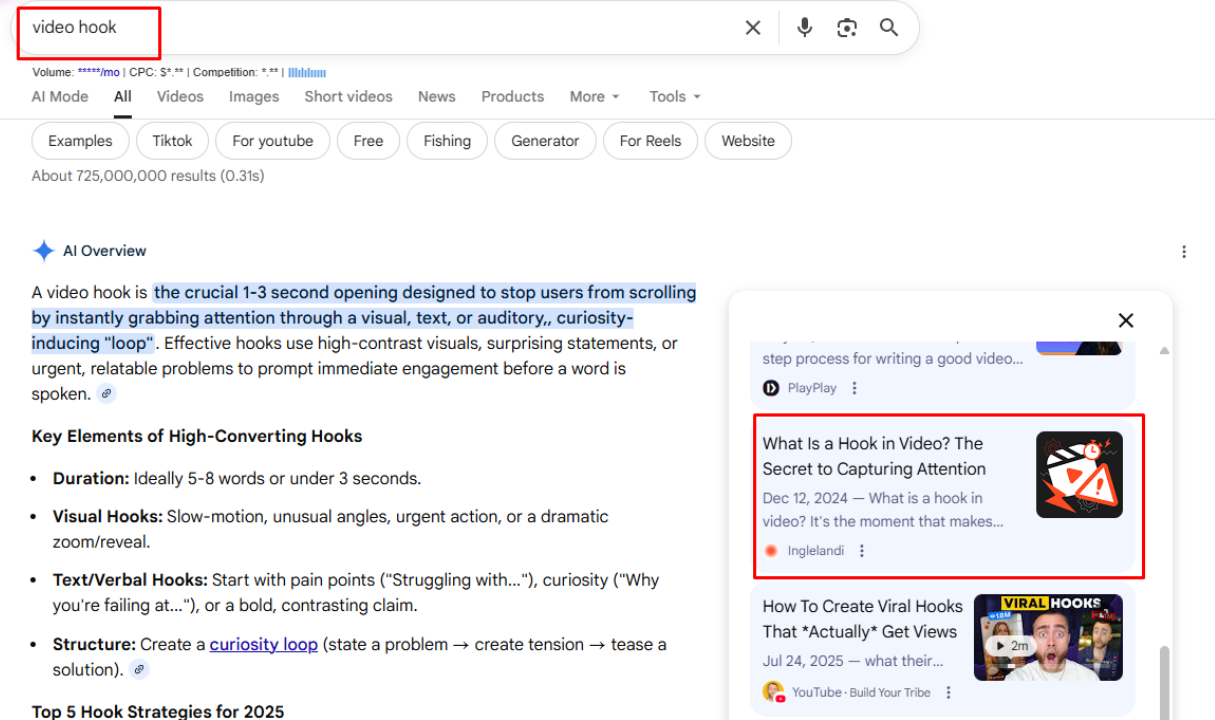Click the source citation icon after the Structure bullet
The image size is (1215, 720).
138,669
